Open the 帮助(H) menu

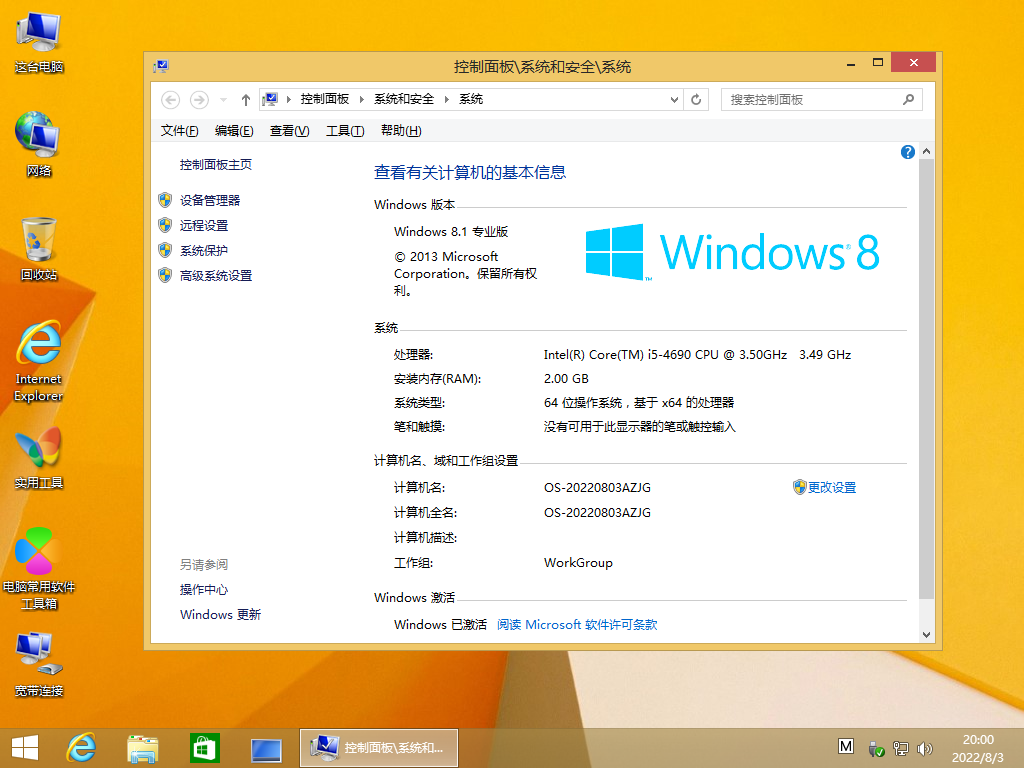click(401, 131)
